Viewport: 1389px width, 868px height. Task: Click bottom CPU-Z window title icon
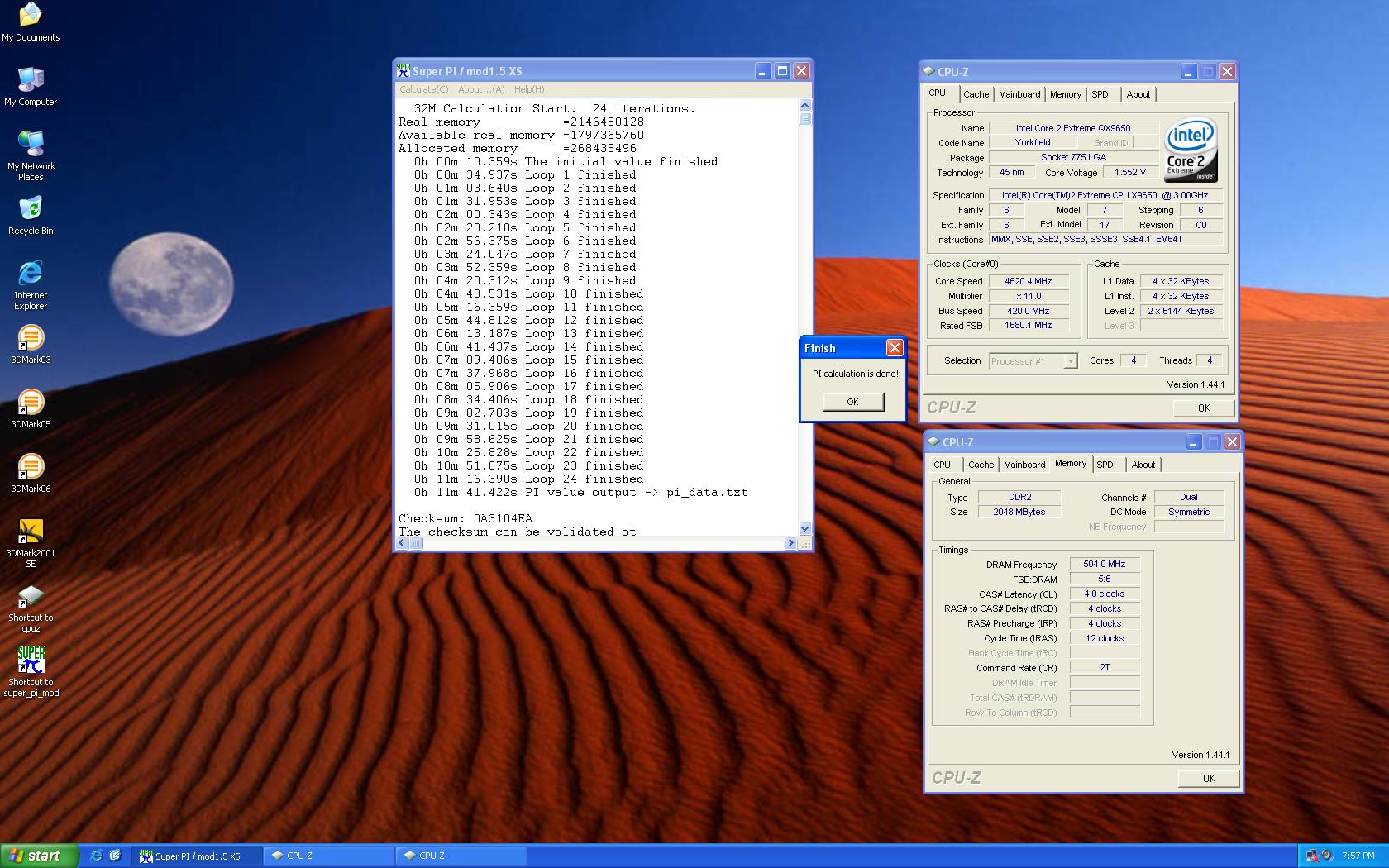(x=934, y=442)
